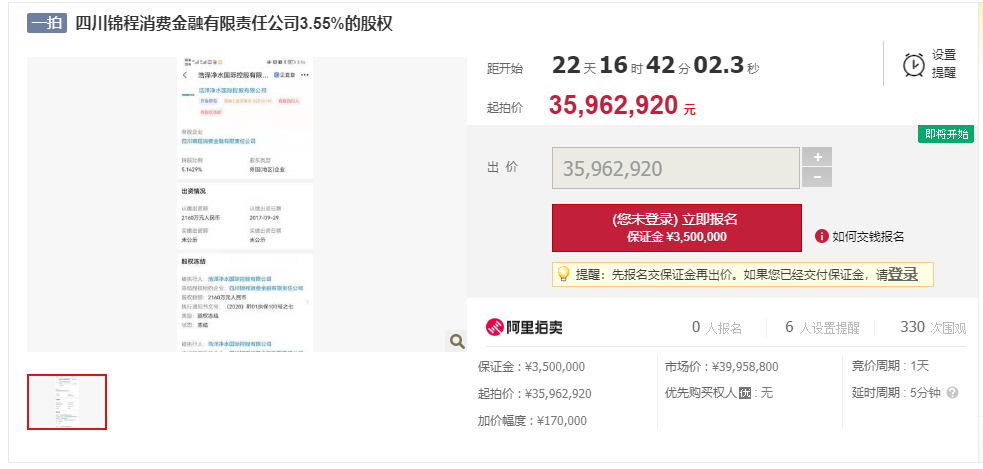Screen dimensions: 983x469
Task: Click the red 立即报名 button
Action: (676, 228)
